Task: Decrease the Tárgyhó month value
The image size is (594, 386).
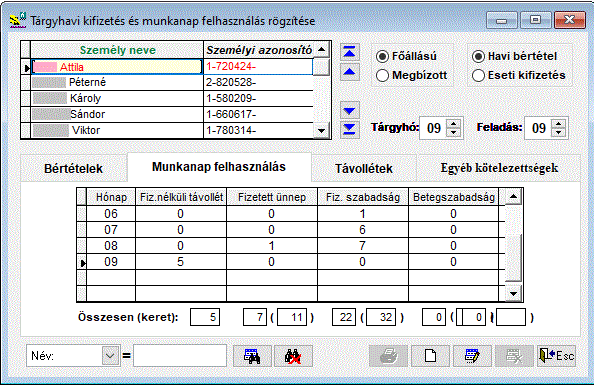Action: point(453,132)
